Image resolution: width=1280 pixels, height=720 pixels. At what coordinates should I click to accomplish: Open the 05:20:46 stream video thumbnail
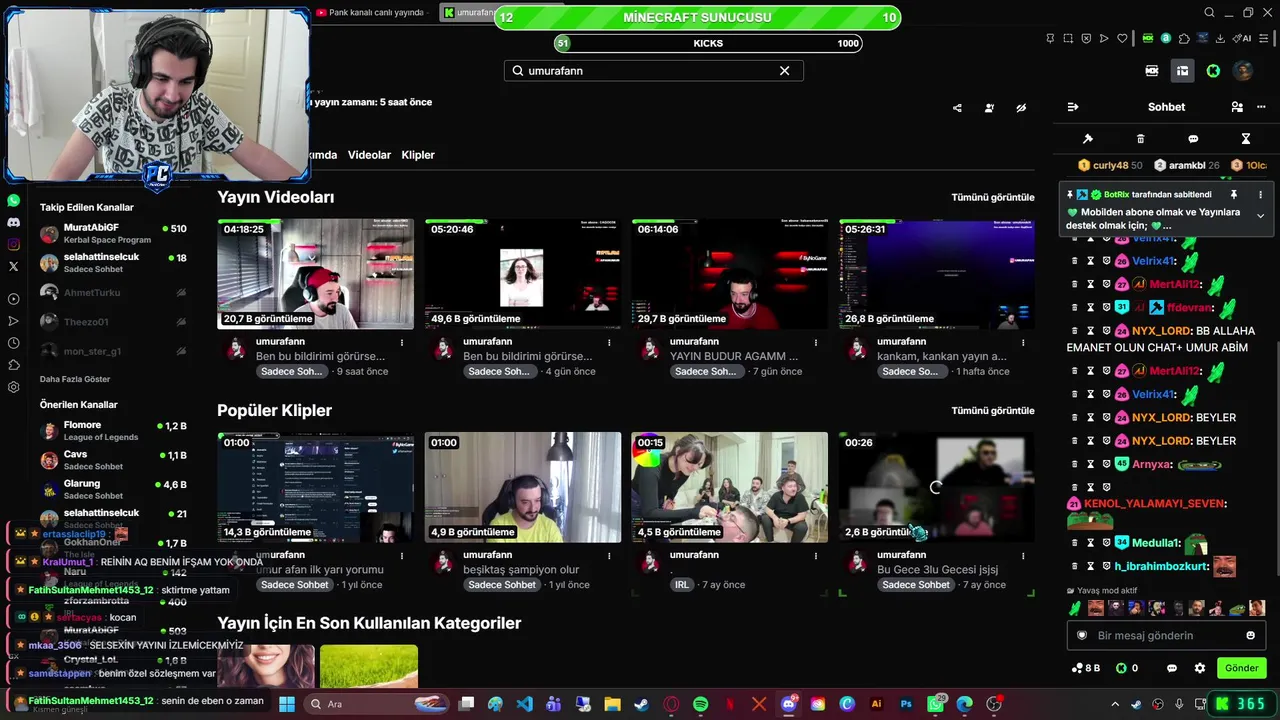pyautogui.click(x=522, y=274)
